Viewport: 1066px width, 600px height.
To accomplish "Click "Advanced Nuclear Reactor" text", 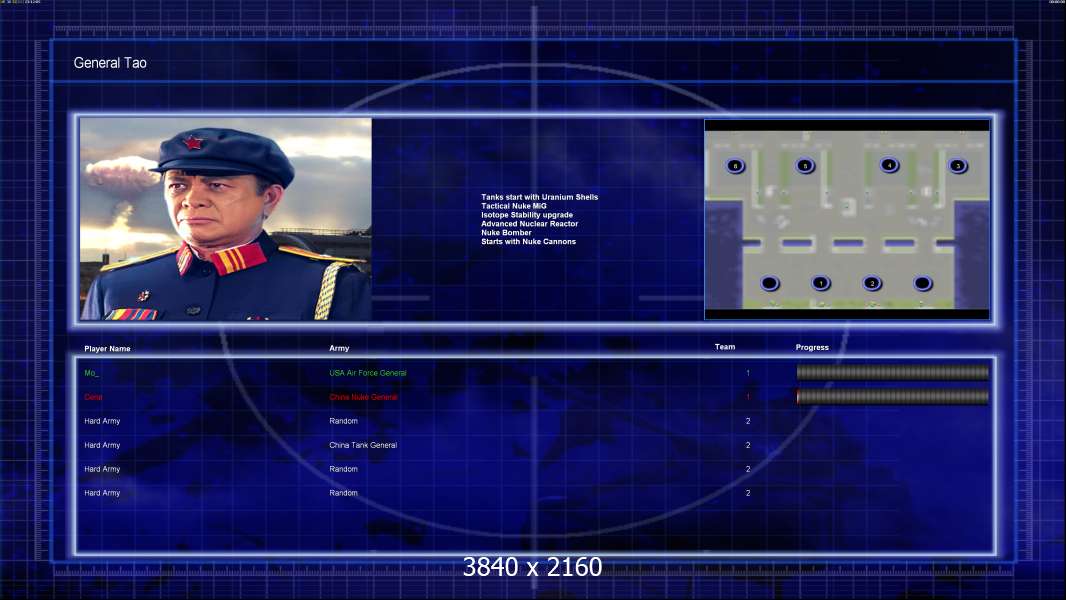I will pos(530,224).
